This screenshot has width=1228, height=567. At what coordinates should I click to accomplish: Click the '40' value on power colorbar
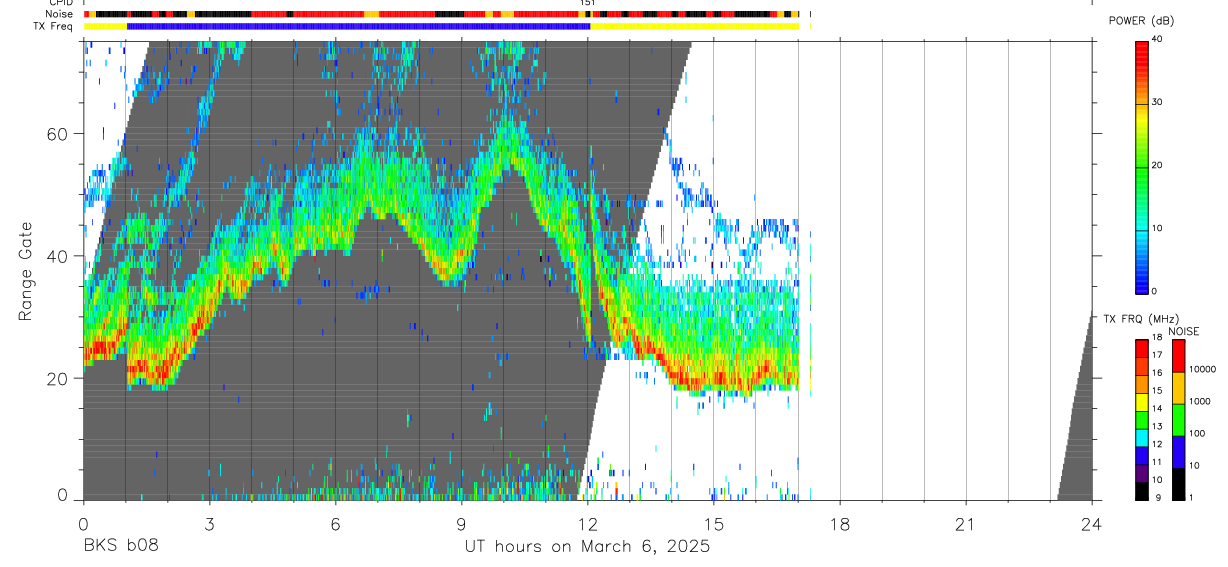pyautogui.click(x=1159, y=40)
